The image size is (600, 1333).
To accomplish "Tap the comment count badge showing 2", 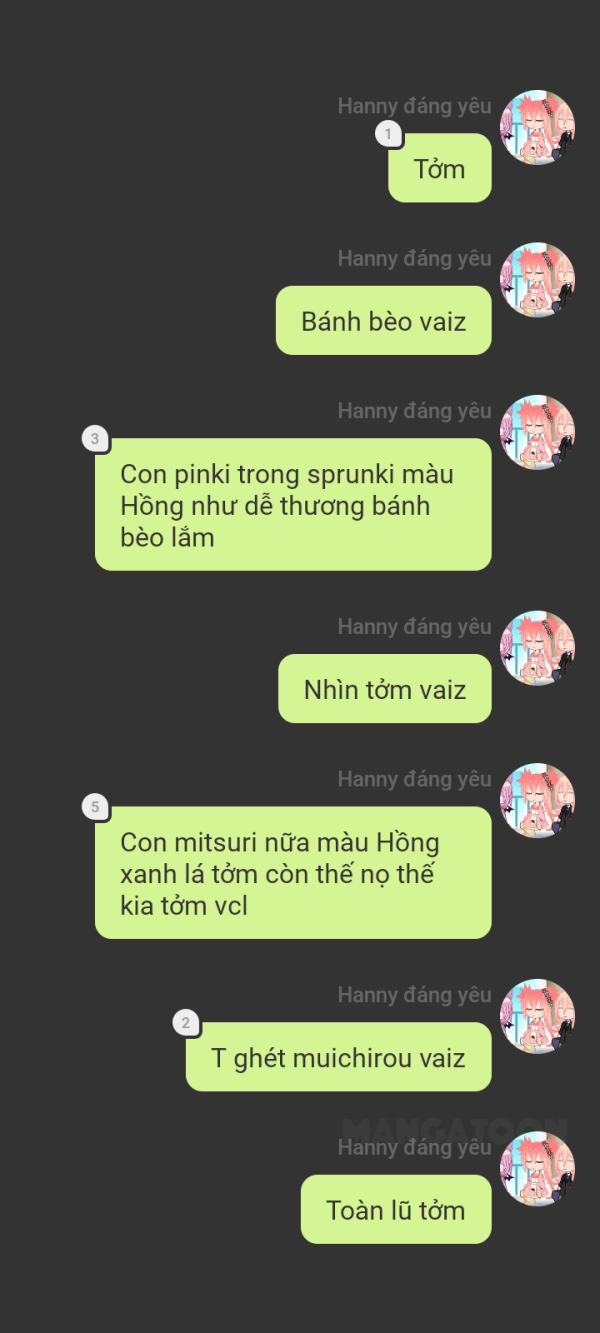I will click(185, 1023).
